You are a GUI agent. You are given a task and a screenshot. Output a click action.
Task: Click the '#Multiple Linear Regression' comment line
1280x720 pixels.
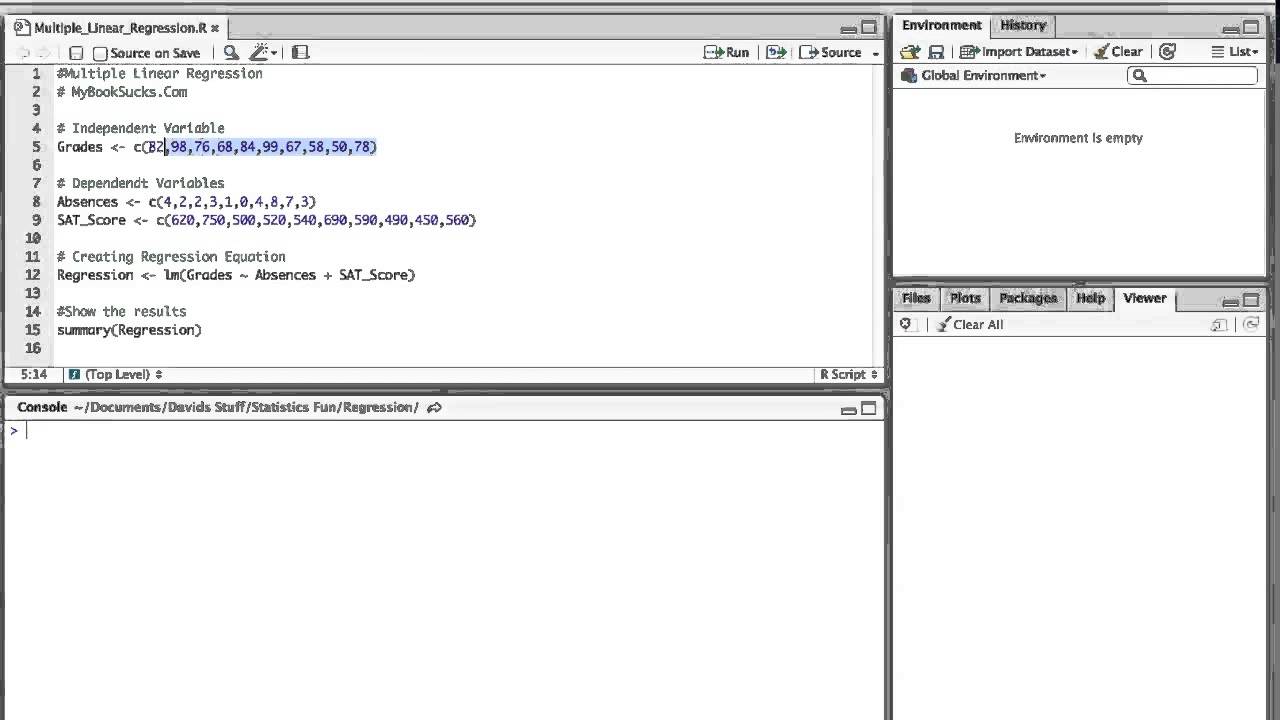[x=159, y=73]
